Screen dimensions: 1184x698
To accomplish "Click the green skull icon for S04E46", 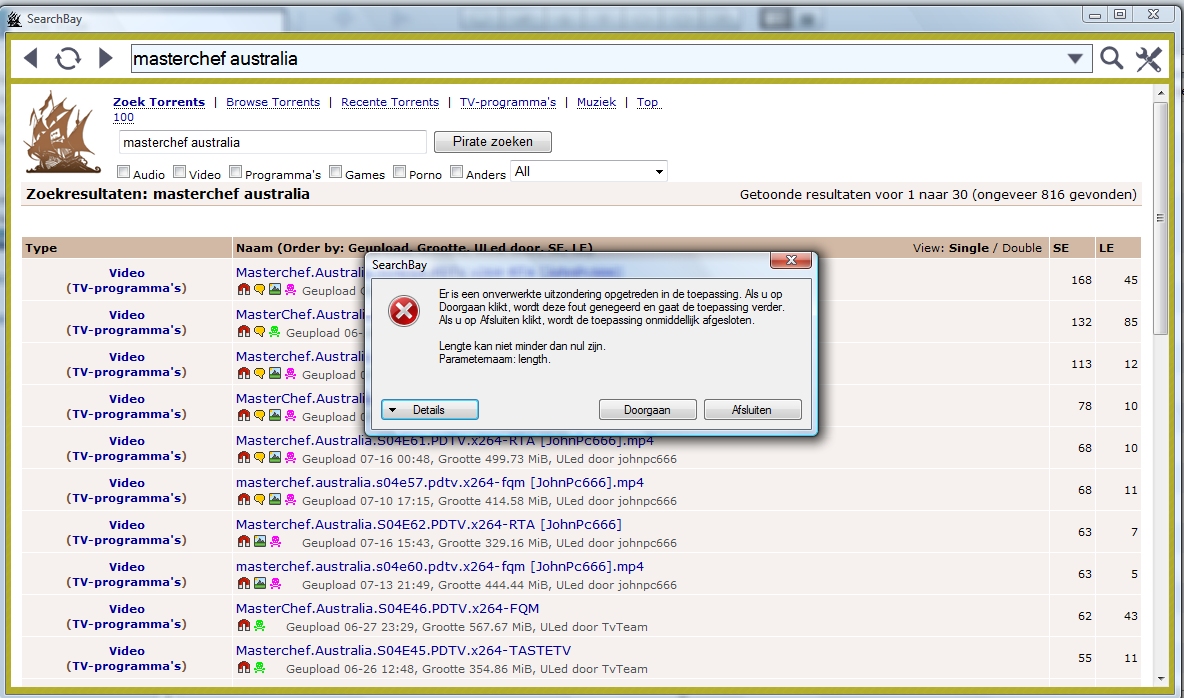I will (259, 625).
